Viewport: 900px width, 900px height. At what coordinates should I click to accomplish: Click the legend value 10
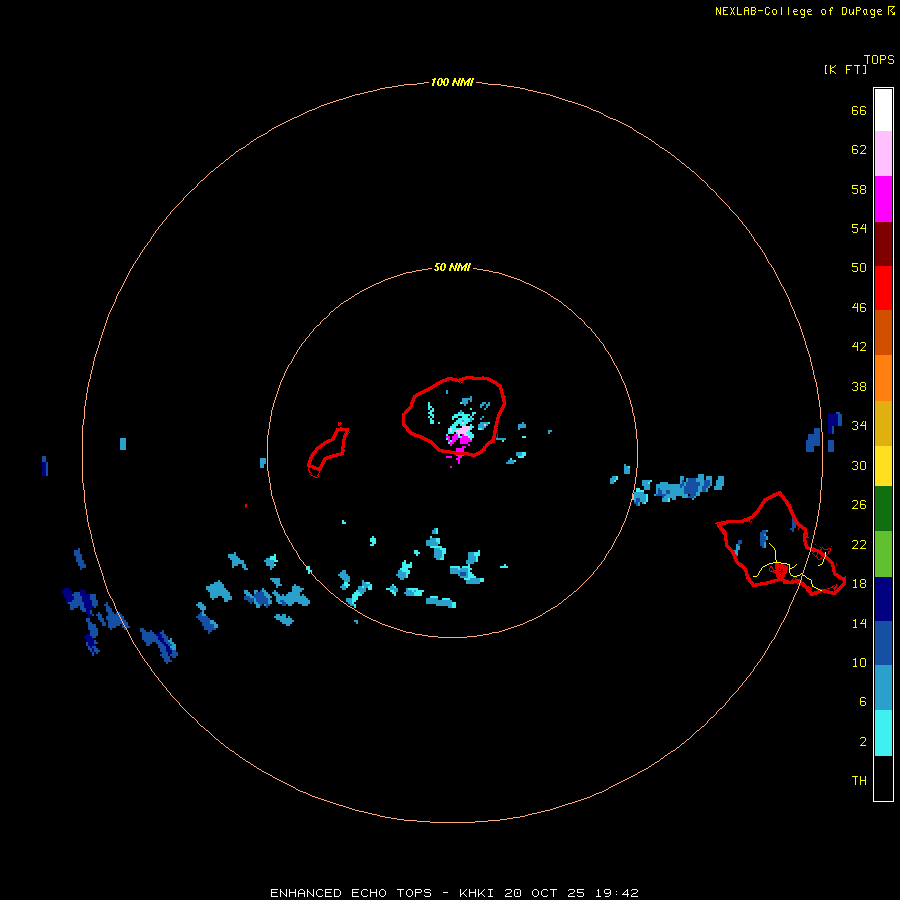859,662
